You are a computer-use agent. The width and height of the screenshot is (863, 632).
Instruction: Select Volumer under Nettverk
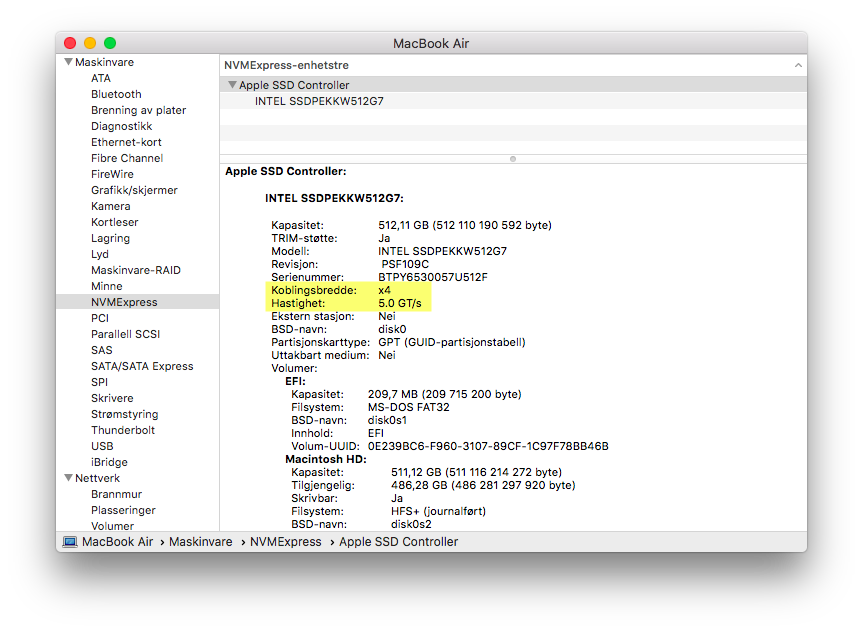click(x=112, y=526)
